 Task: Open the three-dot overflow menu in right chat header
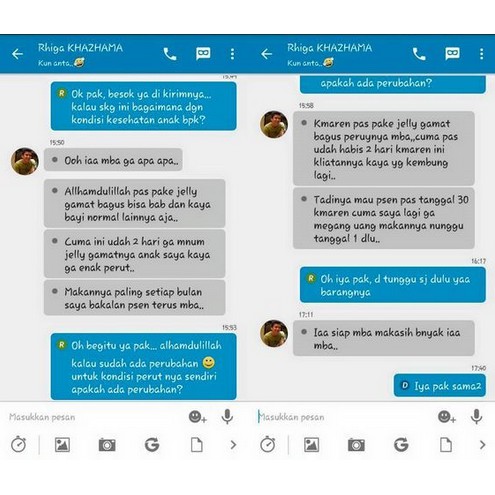[x=481, y=54]
